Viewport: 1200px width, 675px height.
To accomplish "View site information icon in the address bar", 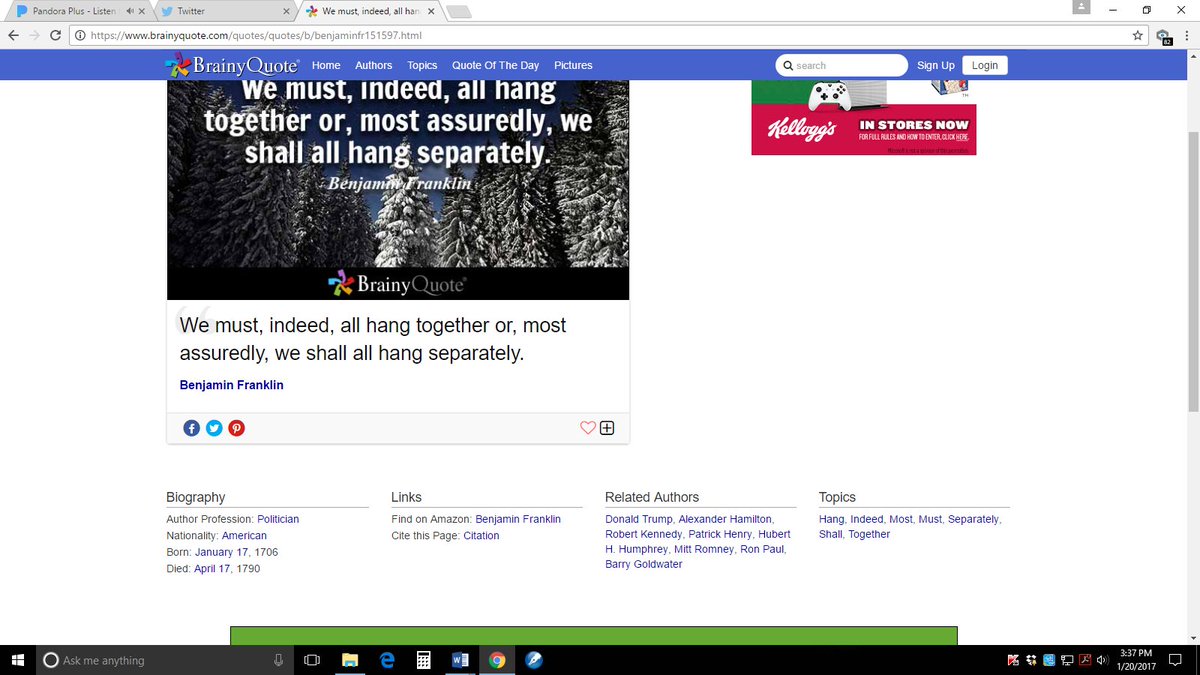I will pyautogui.click(x=81, y=35).
